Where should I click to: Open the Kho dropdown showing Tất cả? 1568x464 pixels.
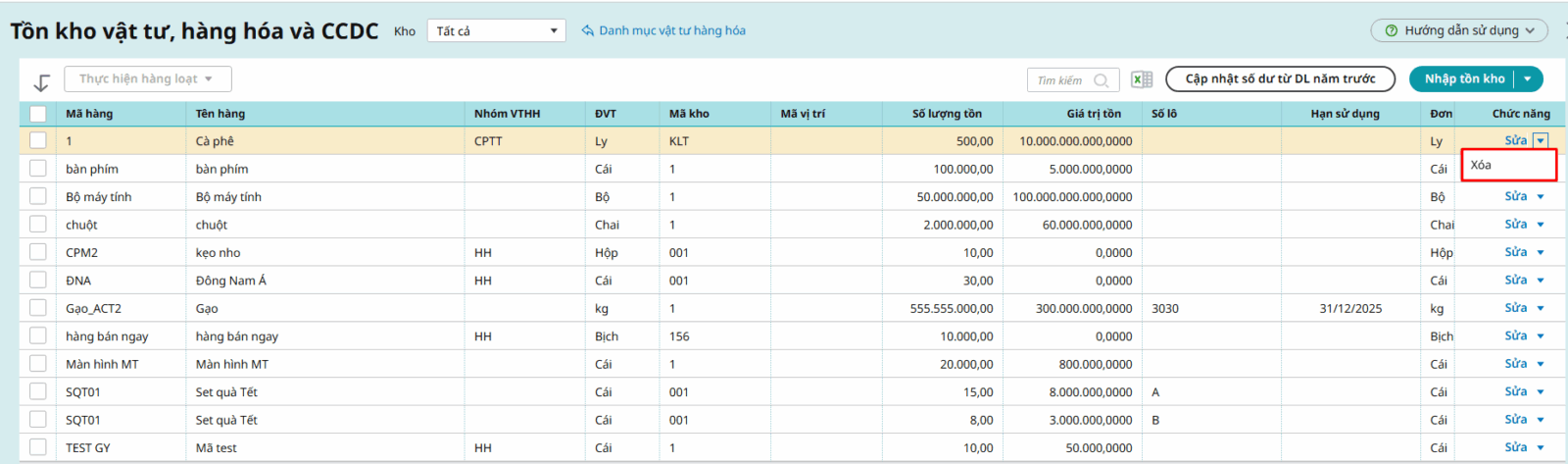496,30
